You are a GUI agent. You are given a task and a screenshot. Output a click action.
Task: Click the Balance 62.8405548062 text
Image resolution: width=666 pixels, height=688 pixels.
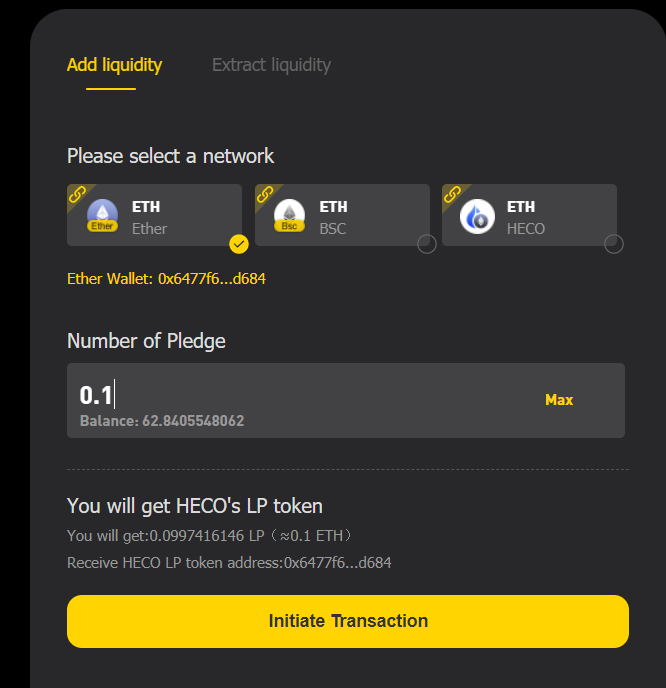[x=162, y=421]
